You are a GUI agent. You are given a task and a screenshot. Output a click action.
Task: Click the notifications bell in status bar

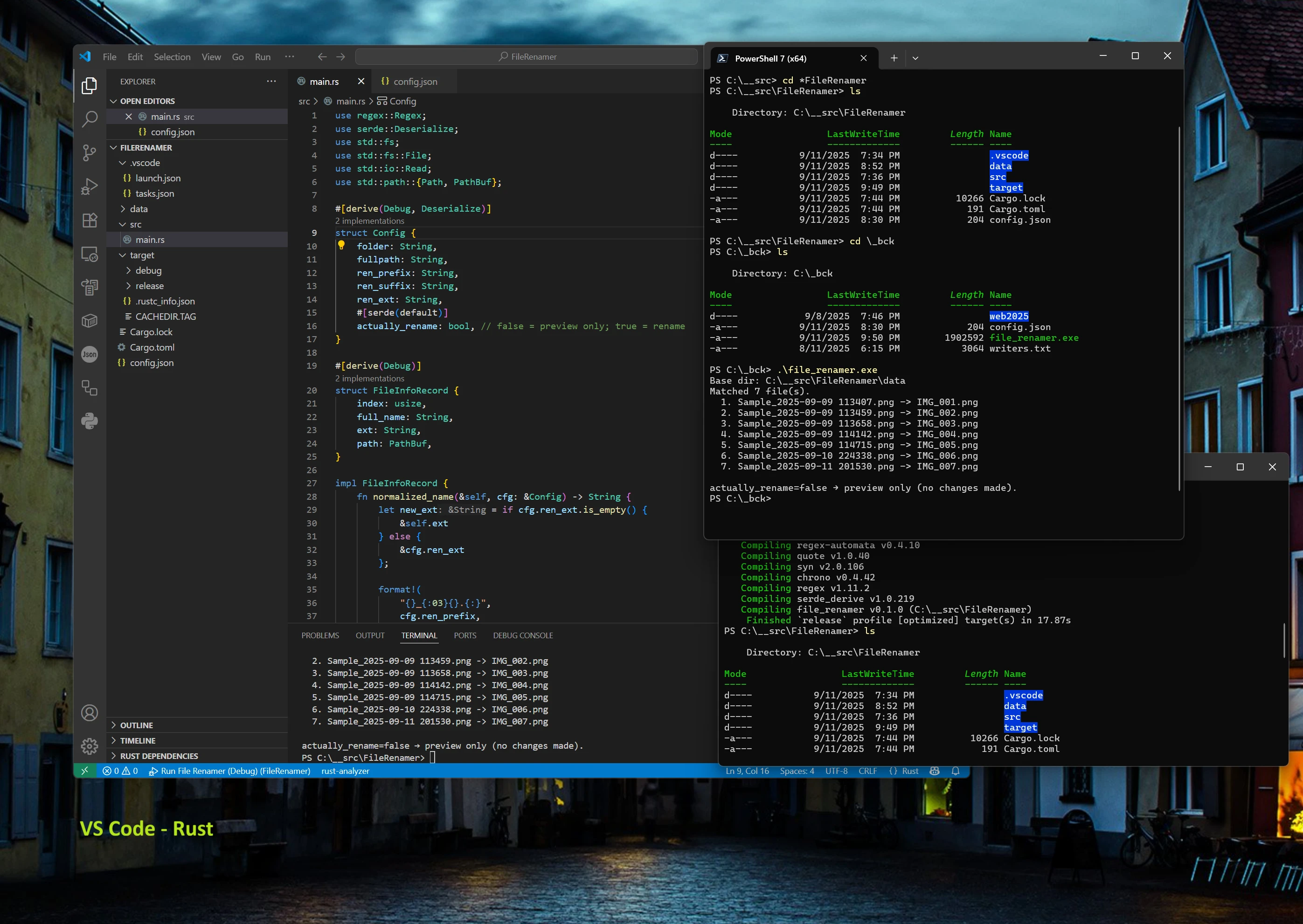[956, 771]
